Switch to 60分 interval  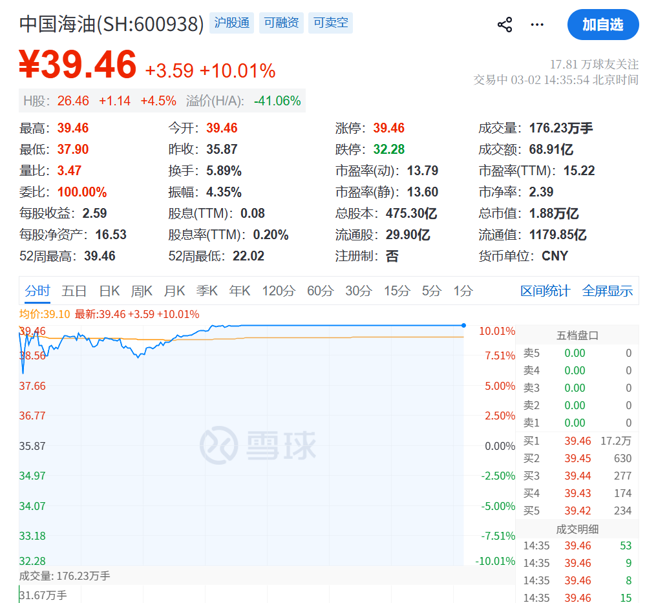tap(320, 291)
